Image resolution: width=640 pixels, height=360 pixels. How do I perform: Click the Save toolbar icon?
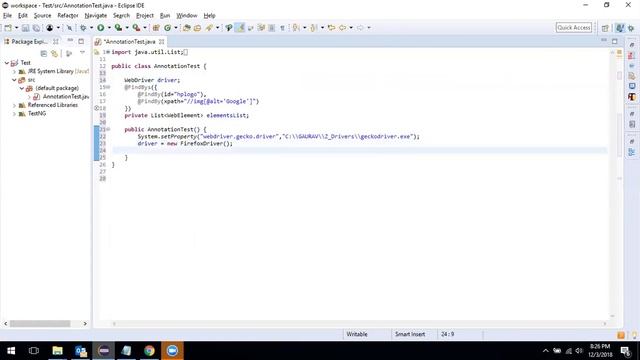pyautogui.click(x=25, y=28)
